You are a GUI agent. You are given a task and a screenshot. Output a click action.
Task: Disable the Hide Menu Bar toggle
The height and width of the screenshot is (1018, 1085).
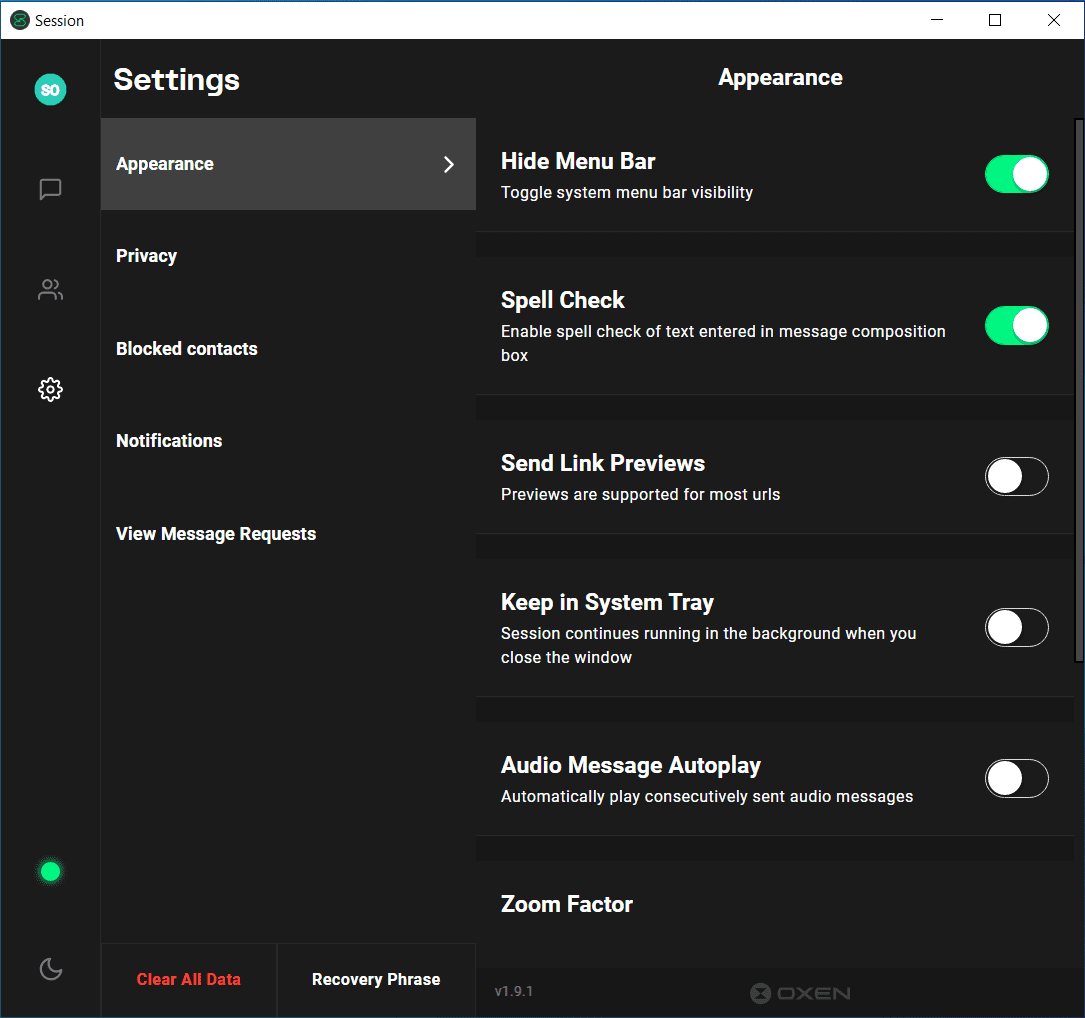1016,174
